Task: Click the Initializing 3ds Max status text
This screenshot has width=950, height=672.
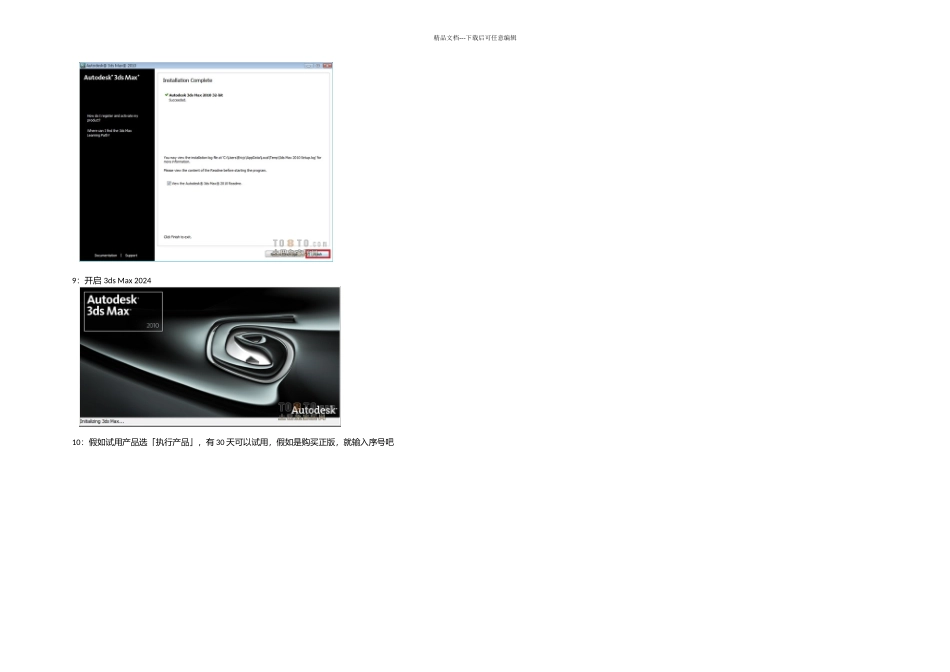Action: (102, 421)
